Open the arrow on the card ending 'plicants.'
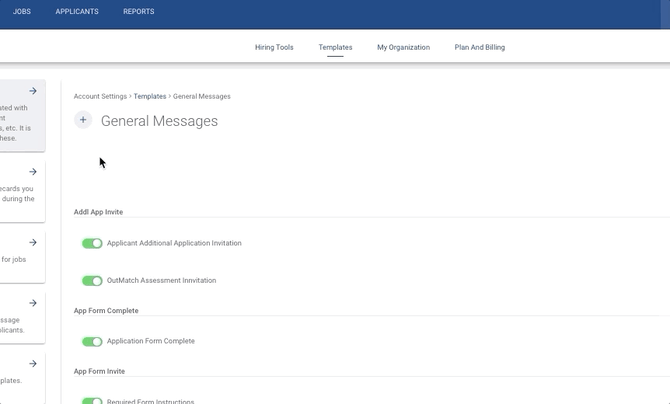The width and height of the screenshot is (670, 404). pyautogui.click(x=33, y=303)
